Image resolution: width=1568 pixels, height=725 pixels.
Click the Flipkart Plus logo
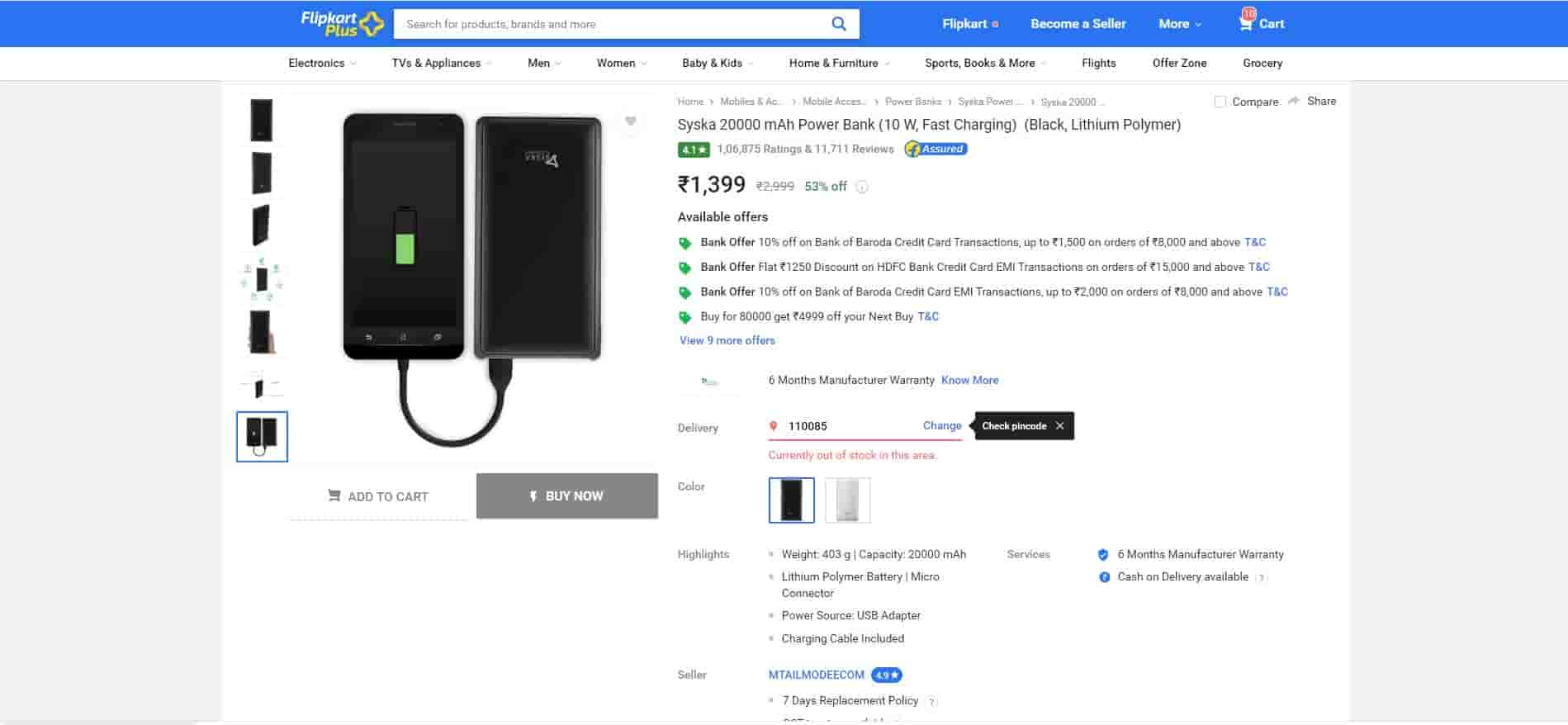[342, 23]
